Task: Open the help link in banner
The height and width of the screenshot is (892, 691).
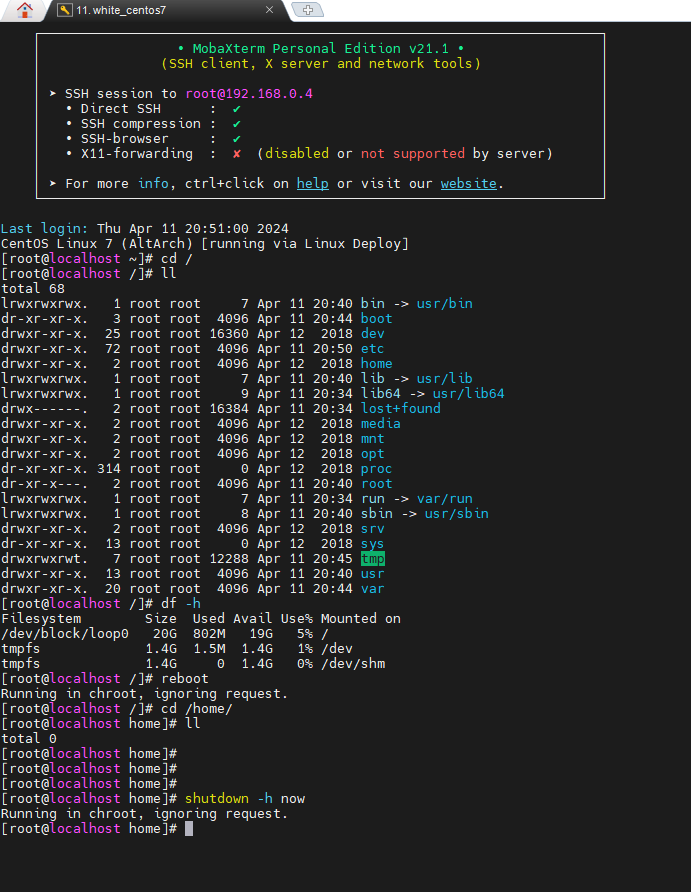Action: pos(313,184)
